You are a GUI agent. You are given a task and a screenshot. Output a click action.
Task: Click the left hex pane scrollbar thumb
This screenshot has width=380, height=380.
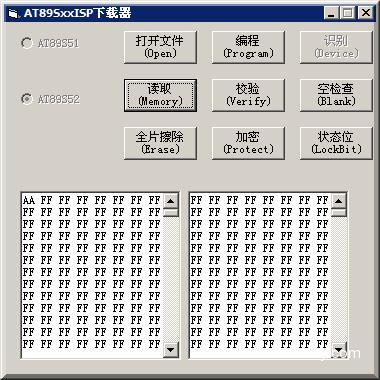pyautogui.click(x=171, y=213)
